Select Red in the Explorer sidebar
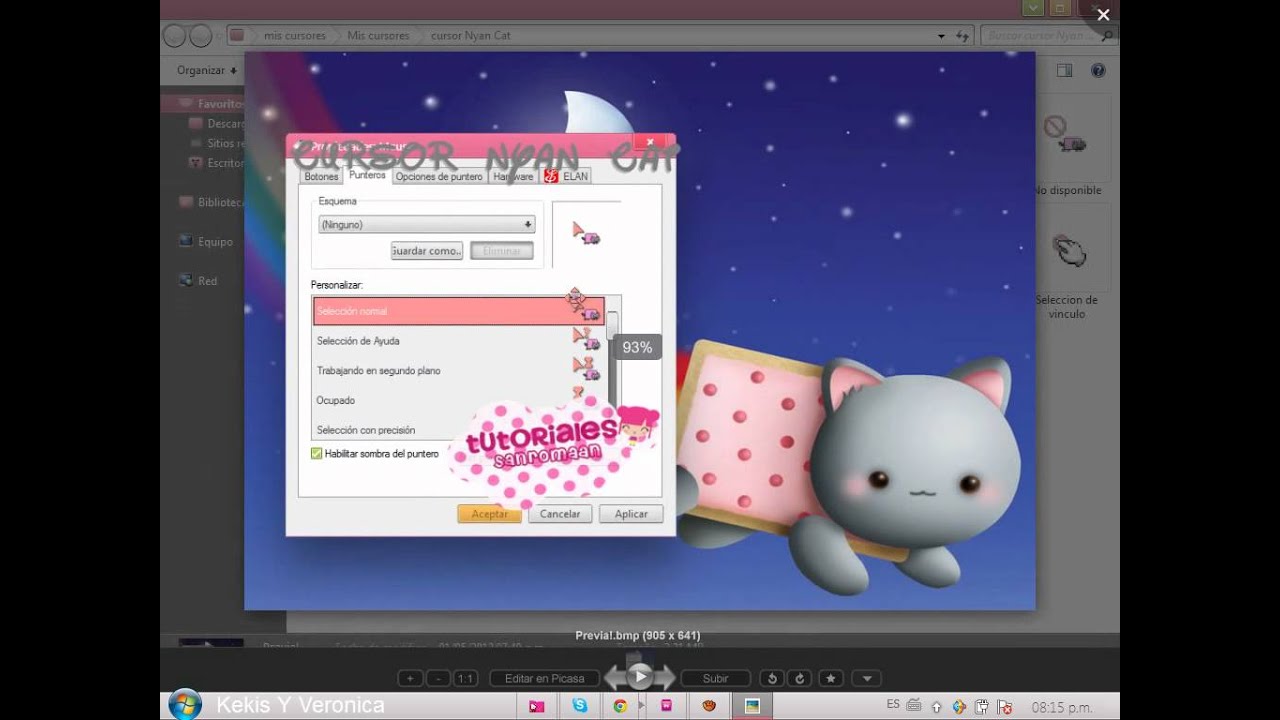The image size is (1280, 720). 198,281
